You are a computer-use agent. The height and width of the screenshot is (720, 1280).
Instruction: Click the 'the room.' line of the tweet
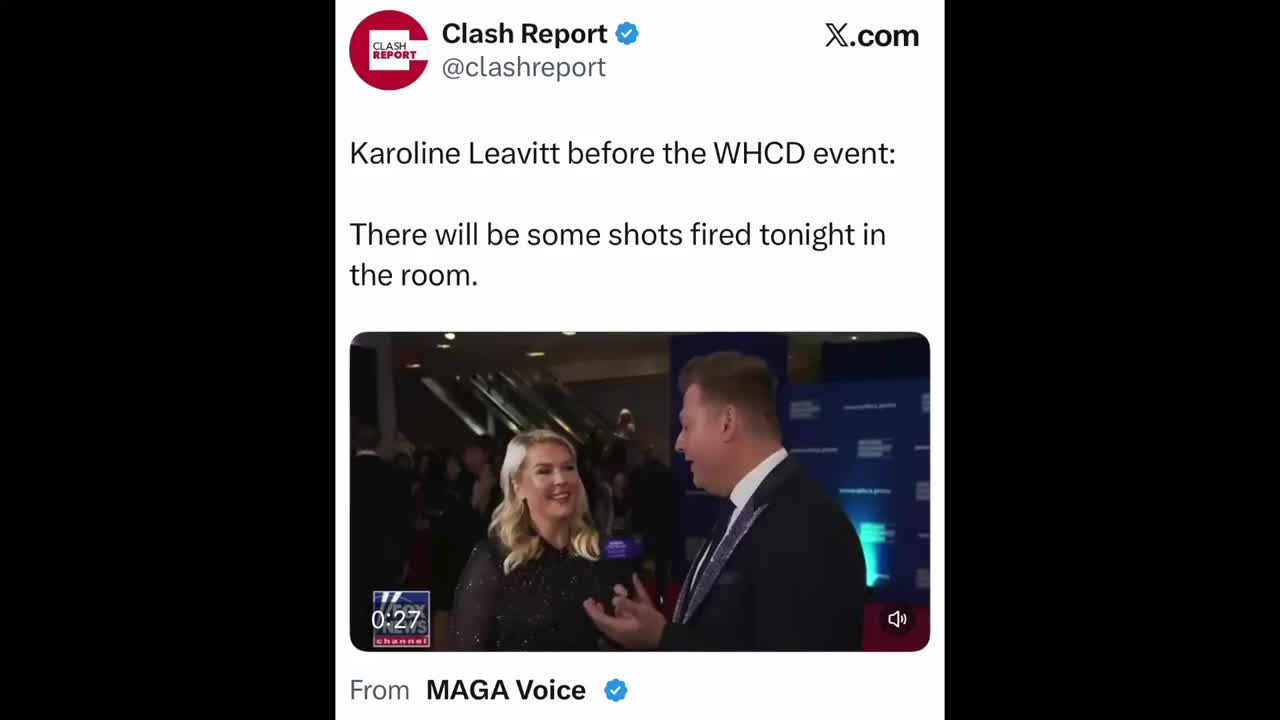coord(413,275)
